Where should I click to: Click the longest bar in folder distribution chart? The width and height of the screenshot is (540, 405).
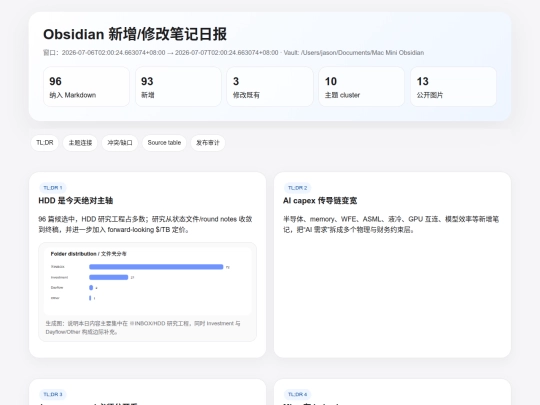(x=156, y=267)
